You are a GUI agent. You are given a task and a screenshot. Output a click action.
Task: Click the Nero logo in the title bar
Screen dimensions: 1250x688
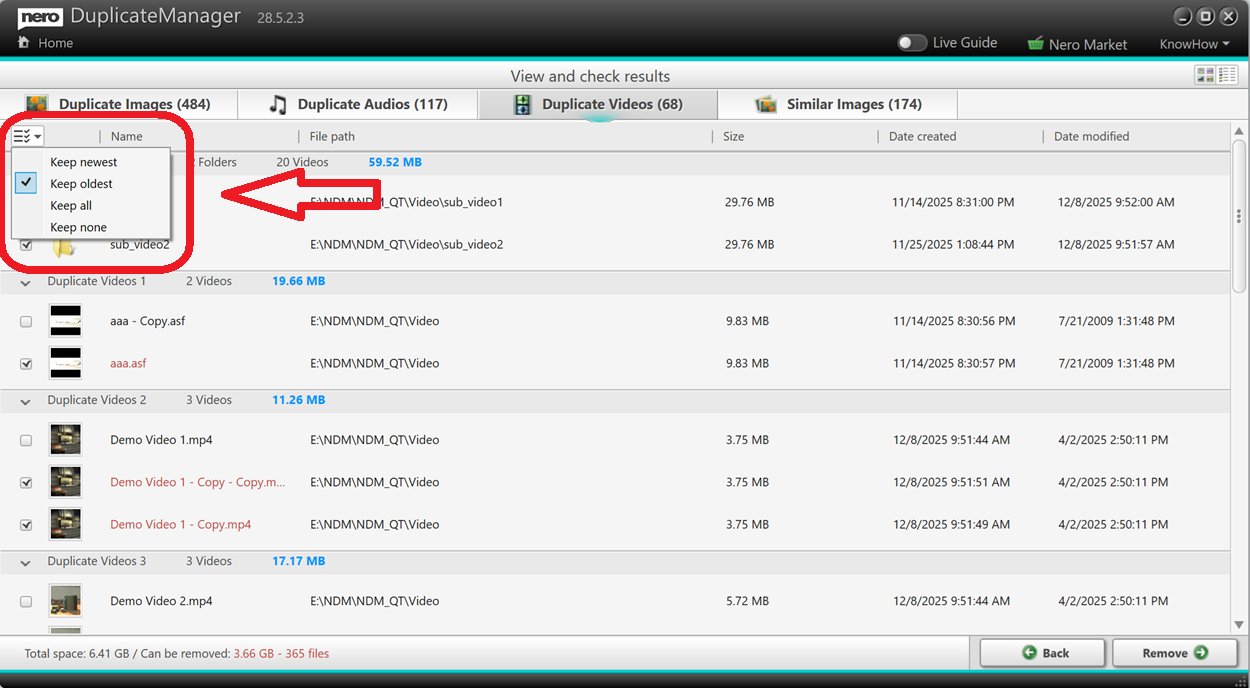(x=40, y=16)
